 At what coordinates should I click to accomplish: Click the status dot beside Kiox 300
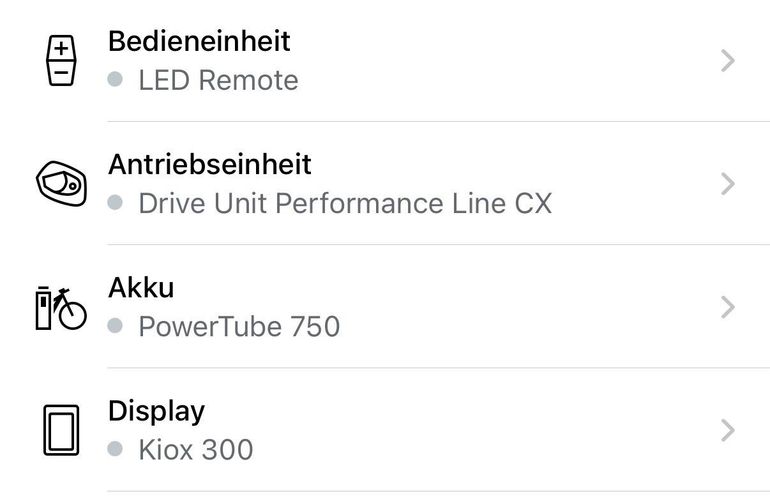[x=115, y=449]
